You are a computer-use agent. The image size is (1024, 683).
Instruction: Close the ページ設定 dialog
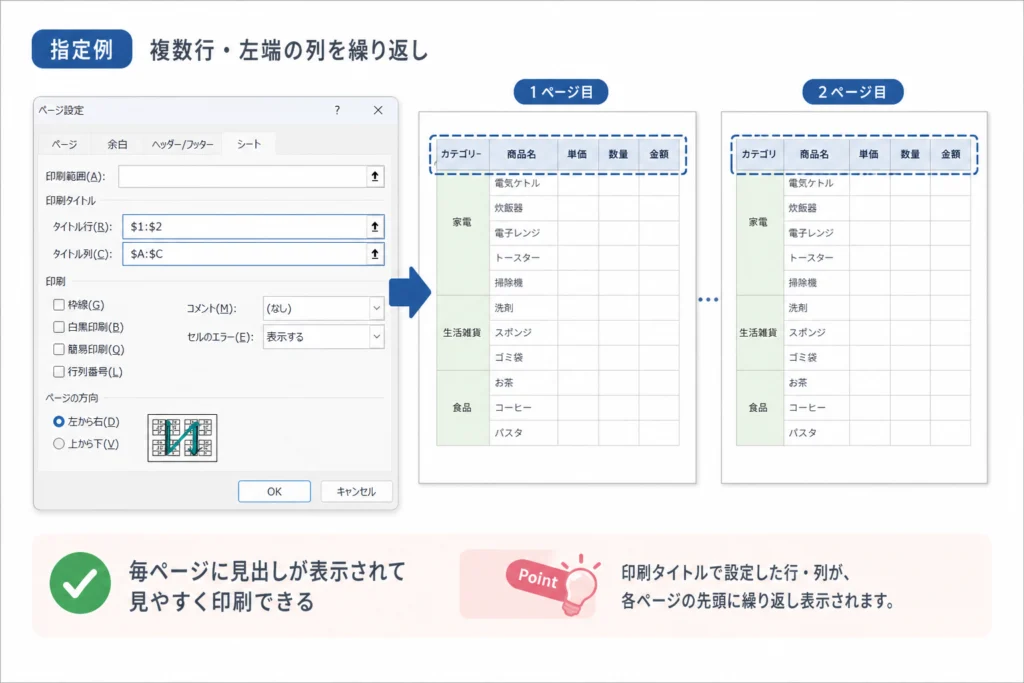click(x=378, y=110)
